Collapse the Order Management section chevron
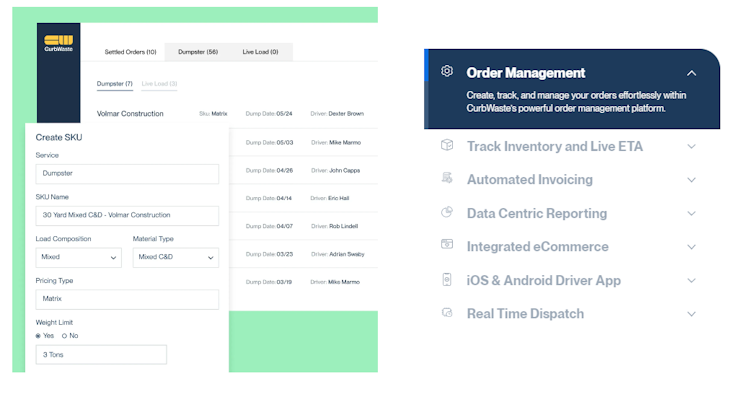This screenshot has height=415, width=750. [691, 73]
